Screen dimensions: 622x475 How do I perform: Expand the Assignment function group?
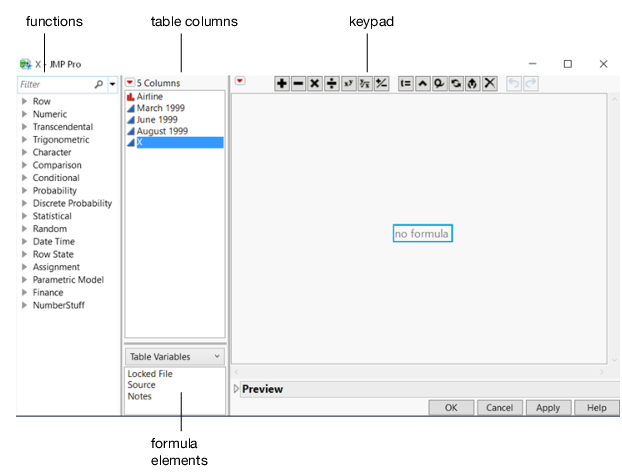click(24, 267)
